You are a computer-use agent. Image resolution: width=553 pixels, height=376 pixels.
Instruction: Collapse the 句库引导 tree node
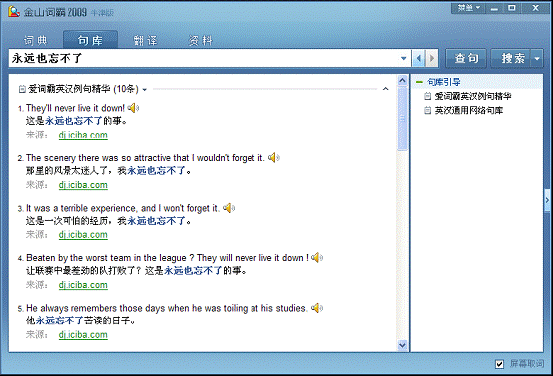(419, 82)
